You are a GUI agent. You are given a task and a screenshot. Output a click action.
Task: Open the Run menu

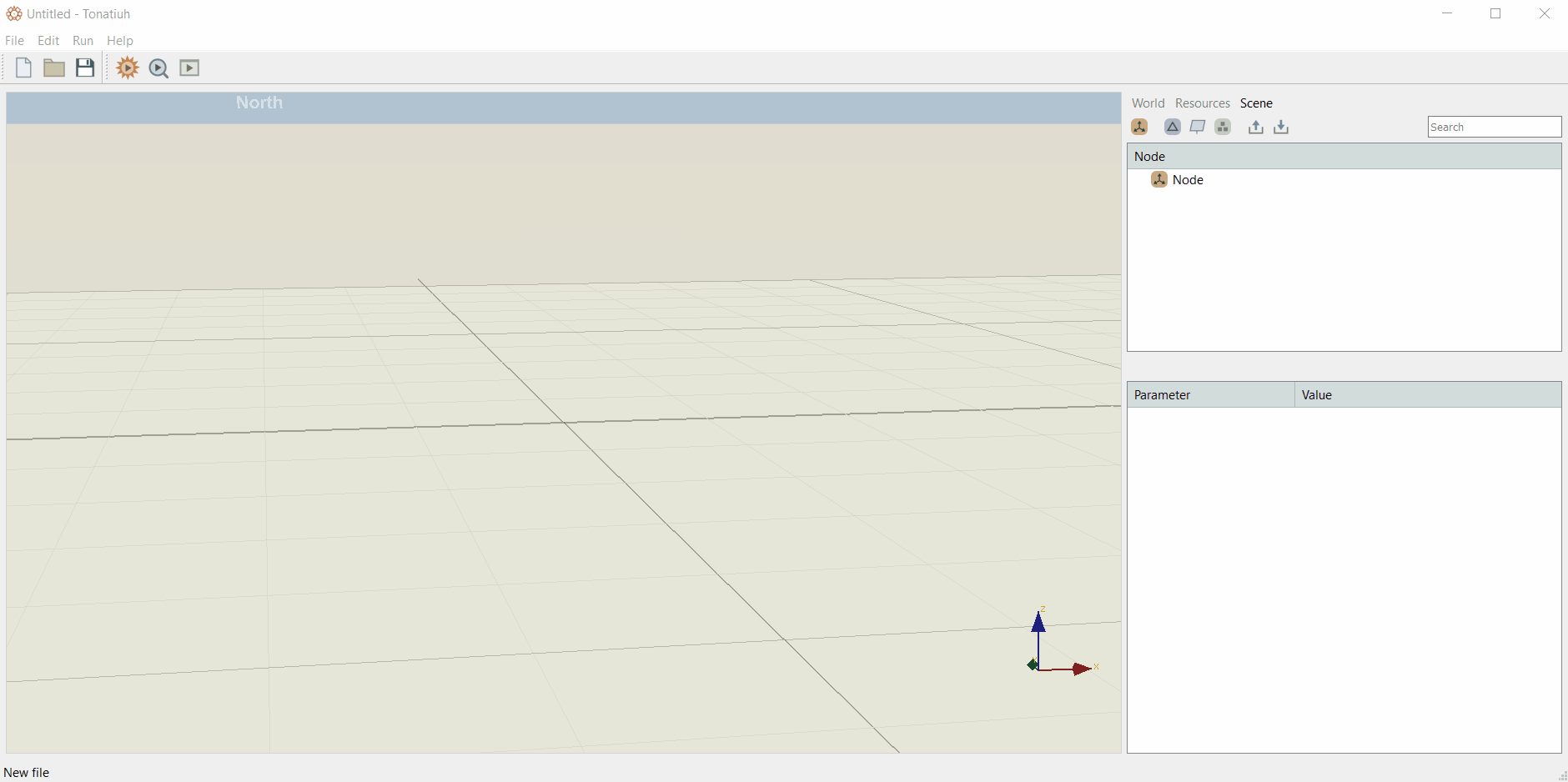[x=83, y=40]
